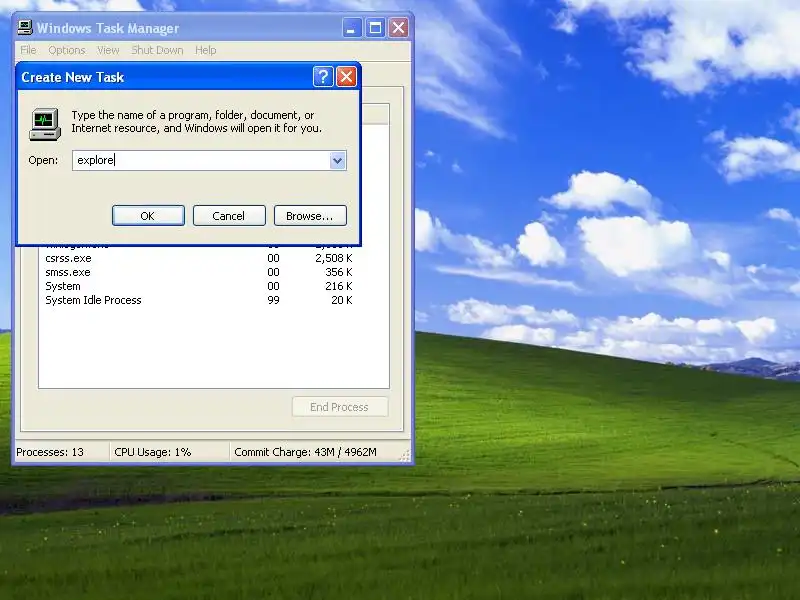Click the Task Manager title bar icon
The width and height of the screenshot is (800, 600).
tap(24, 28)
